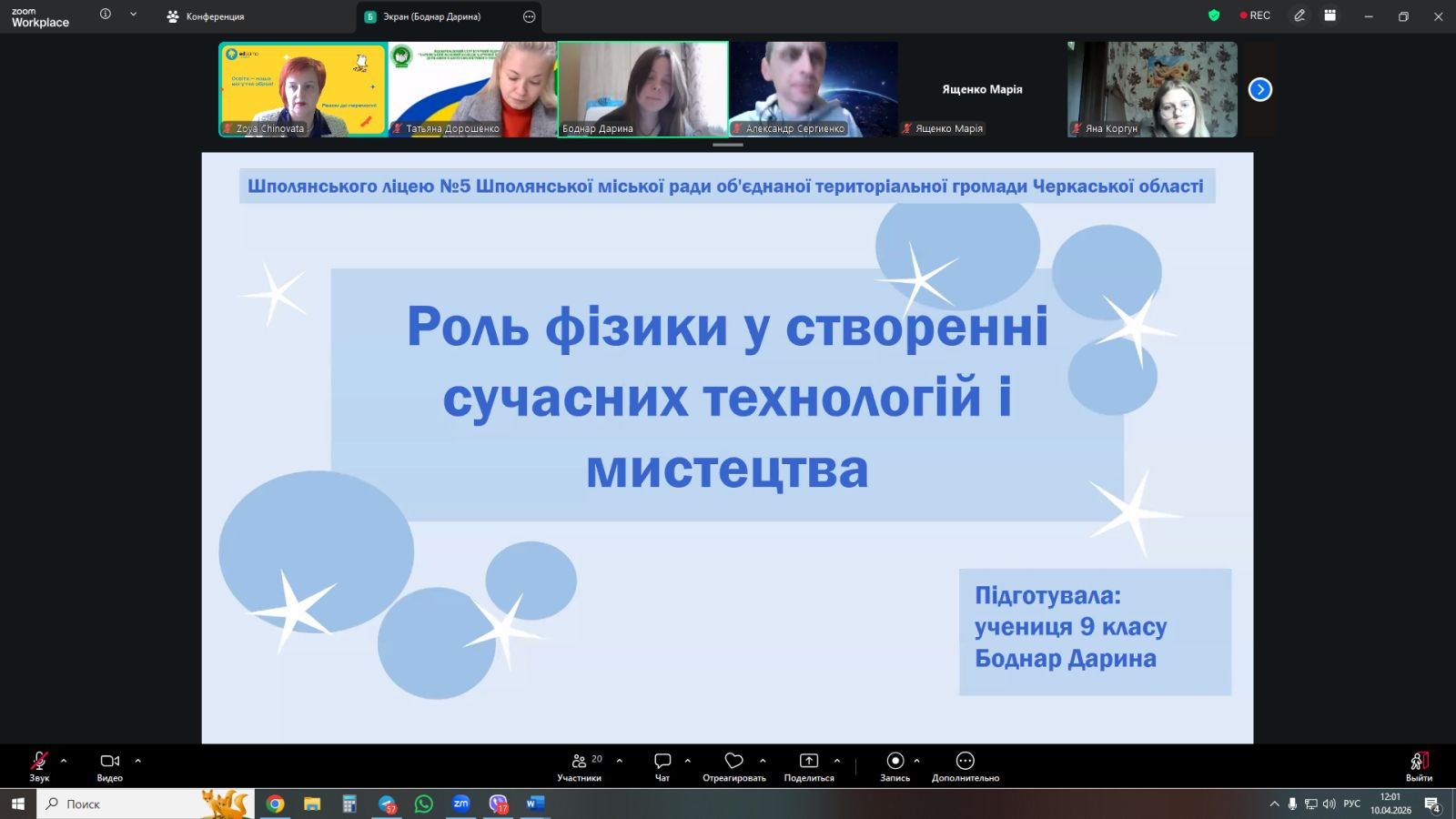
Task: Click the React heart icon
Action: pyautogui.click(x=733, y=762)
